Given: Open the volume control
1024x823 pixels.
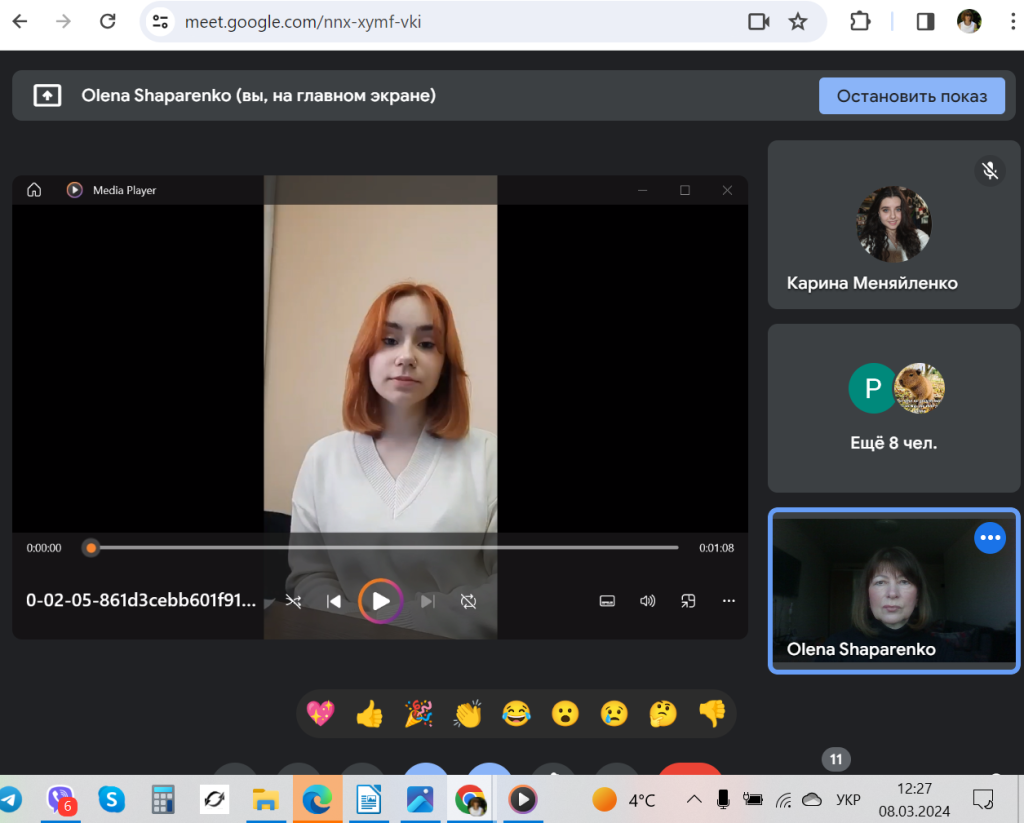Looking at the screenshot, I should tap(647, 601).
